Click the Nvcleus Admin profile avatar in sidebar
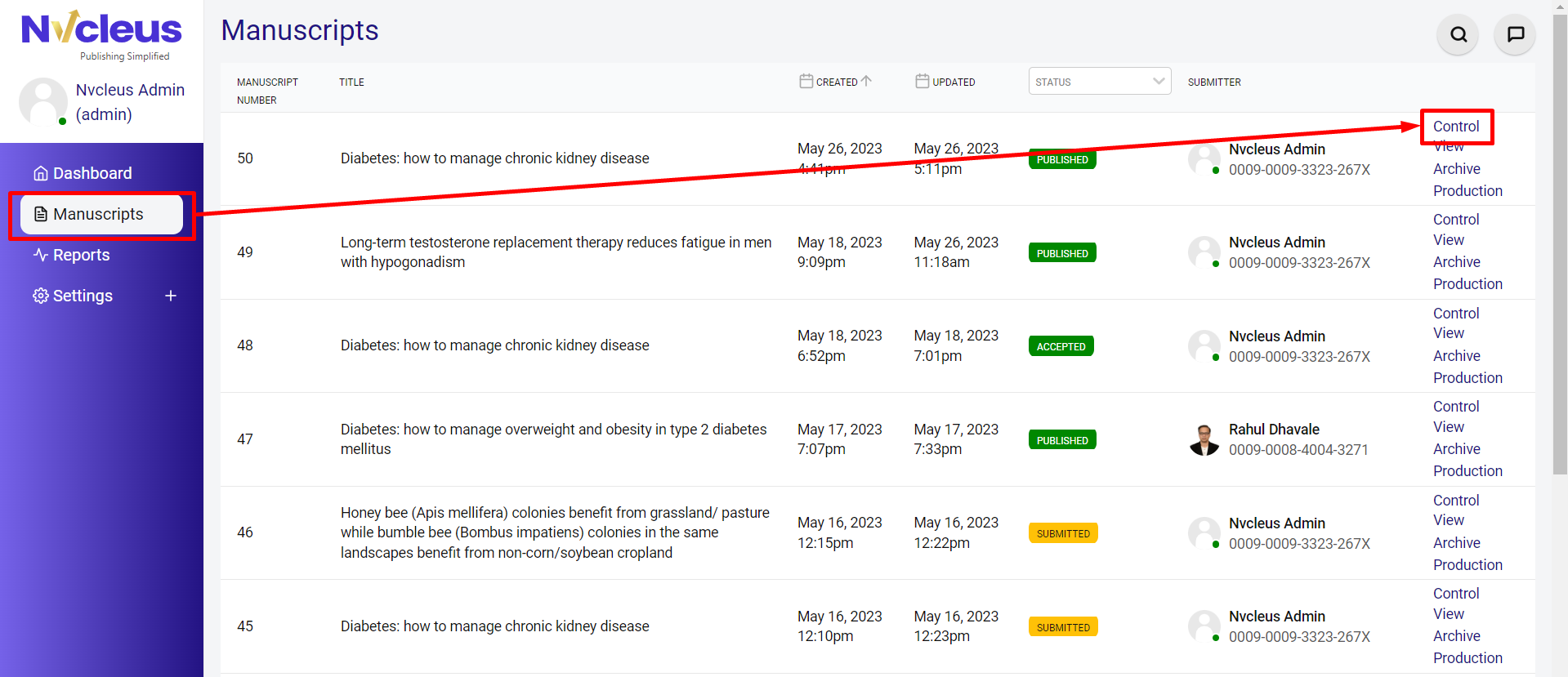 [x=43, y=102]
